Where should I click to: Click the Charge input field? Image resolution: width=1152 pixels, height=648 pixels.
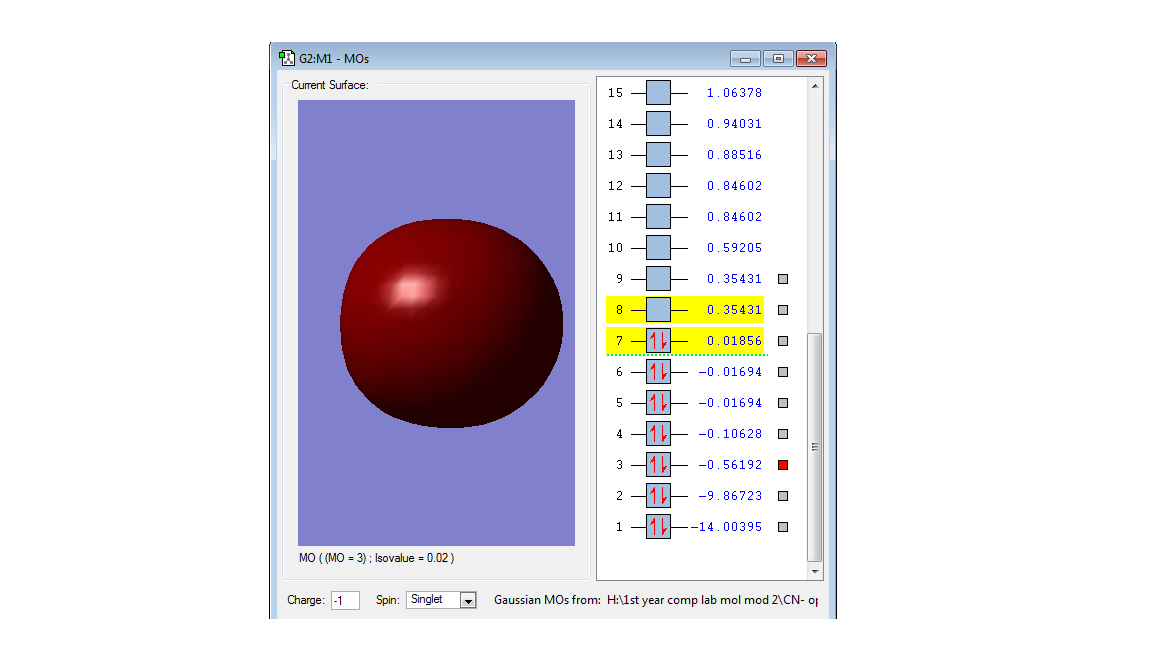click(x=345, y=600)
